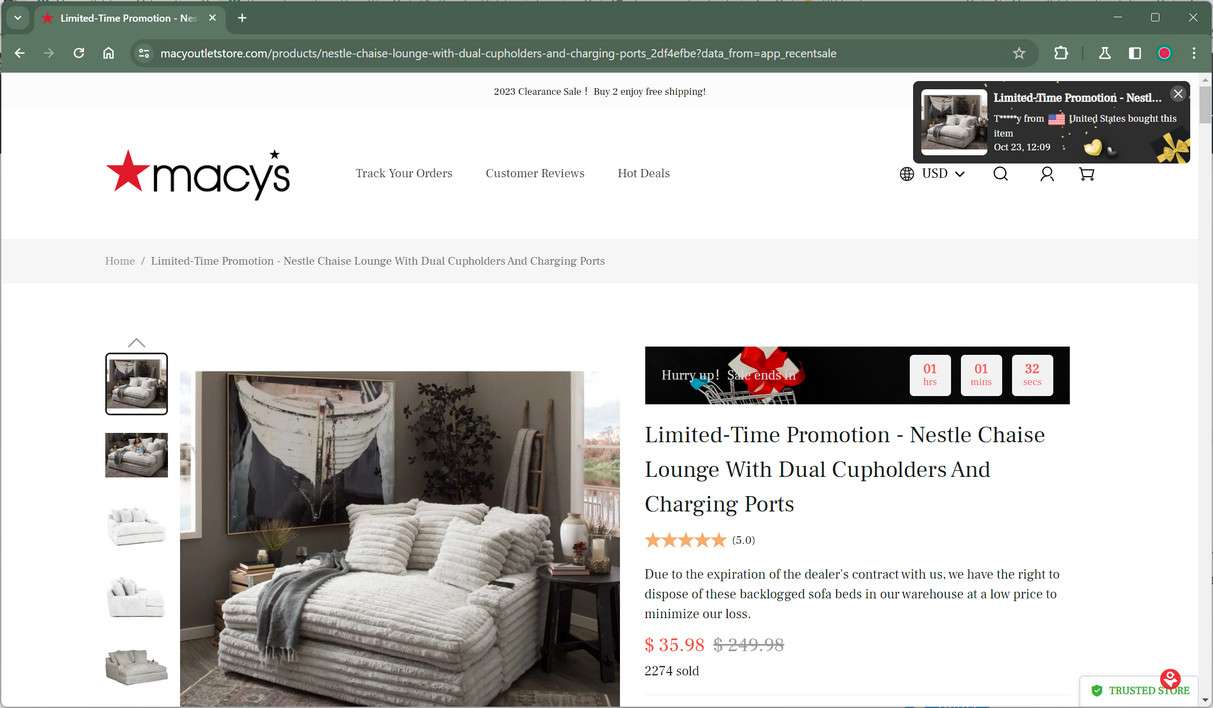
Task: Go to the browser home icon
Action: tap(109, 53)
